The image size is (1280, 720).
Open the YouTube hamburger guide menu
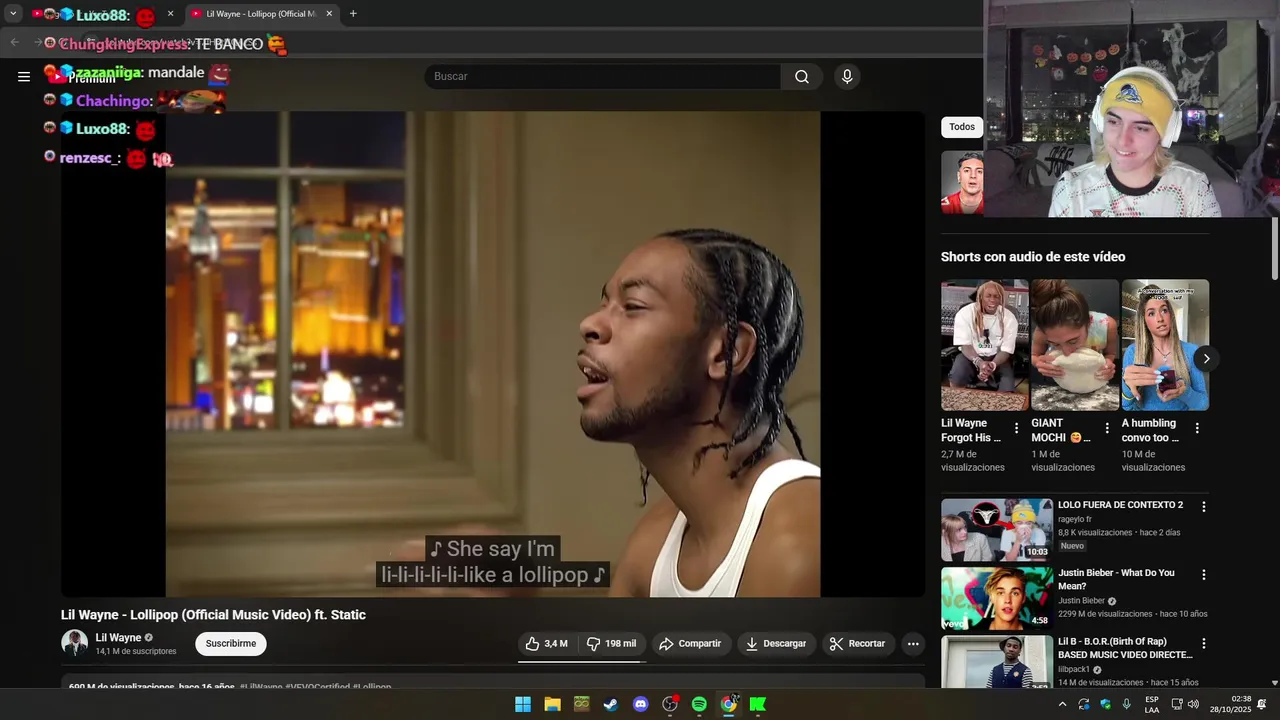[24, 76]
